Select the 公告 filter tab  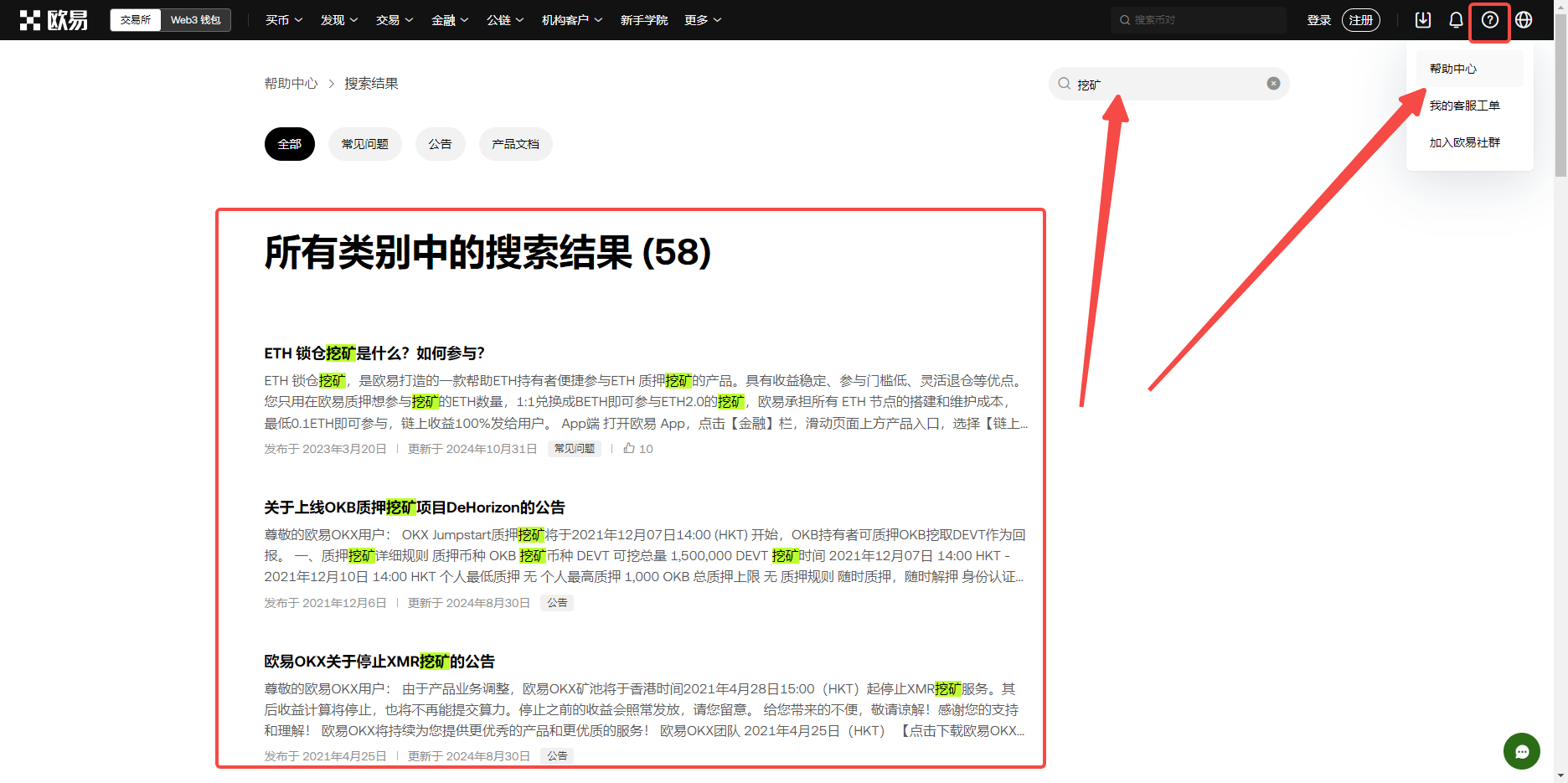441,144
